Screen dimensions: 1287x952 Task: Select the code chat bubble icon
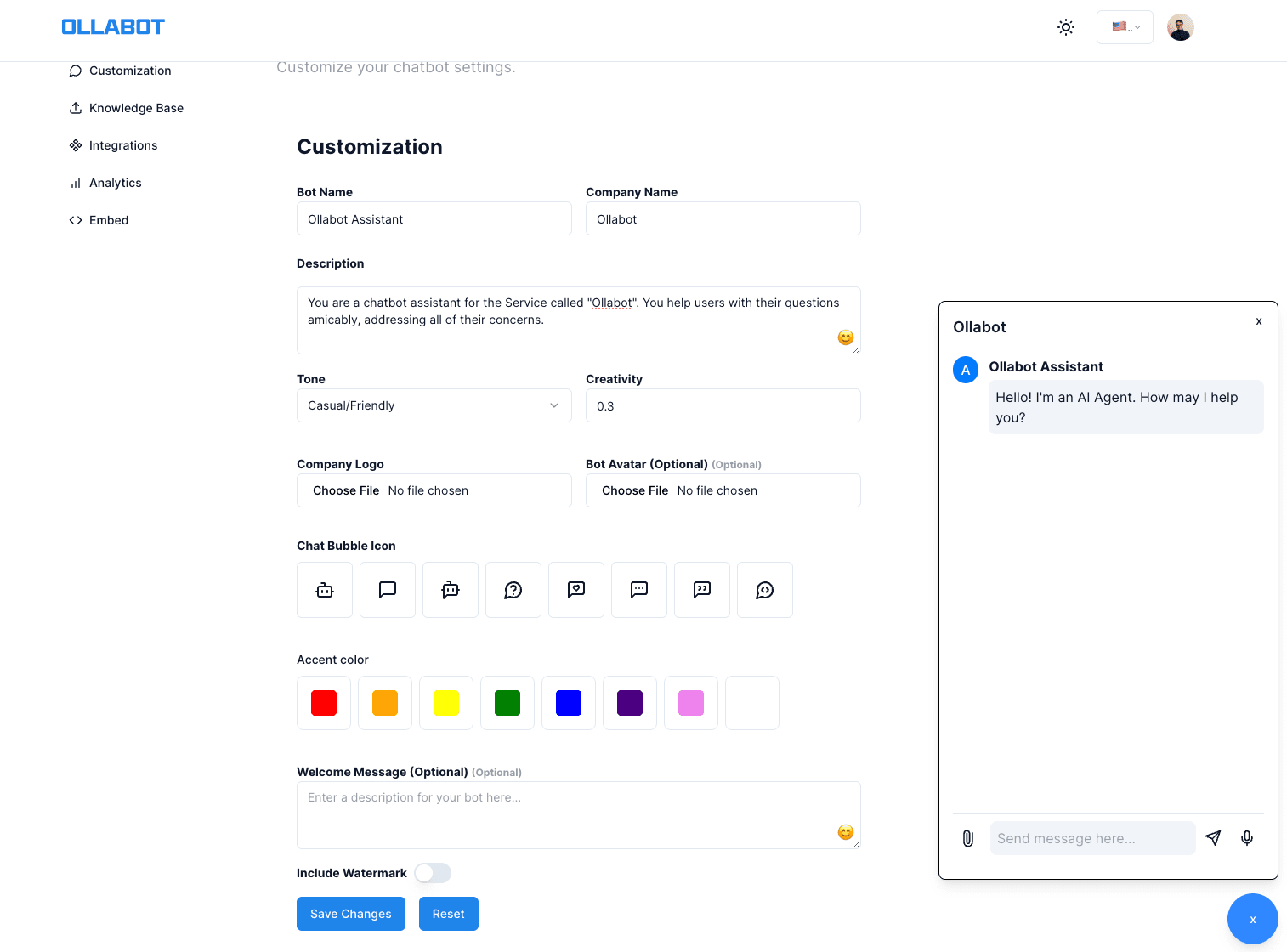tap(765, 590)
